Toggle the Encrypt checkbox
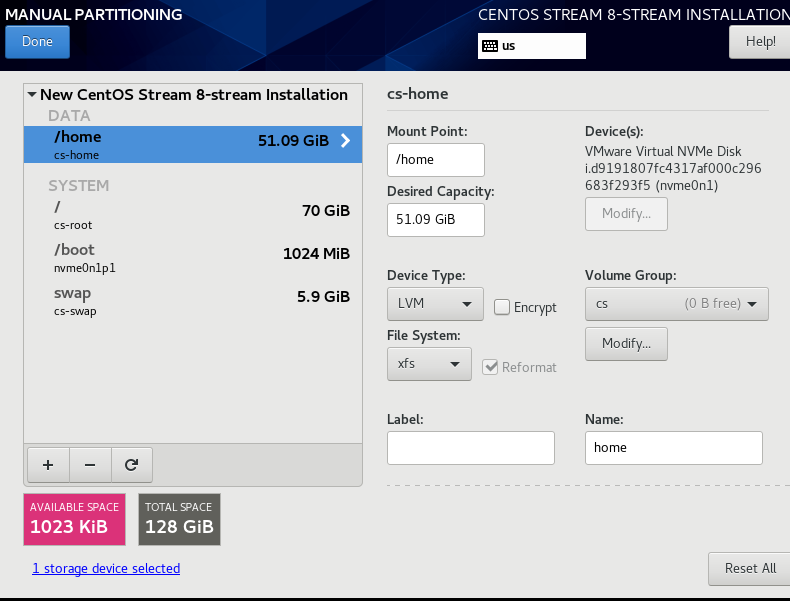The height and width of the screenshot is (601, 790). [x=502, y=307]
